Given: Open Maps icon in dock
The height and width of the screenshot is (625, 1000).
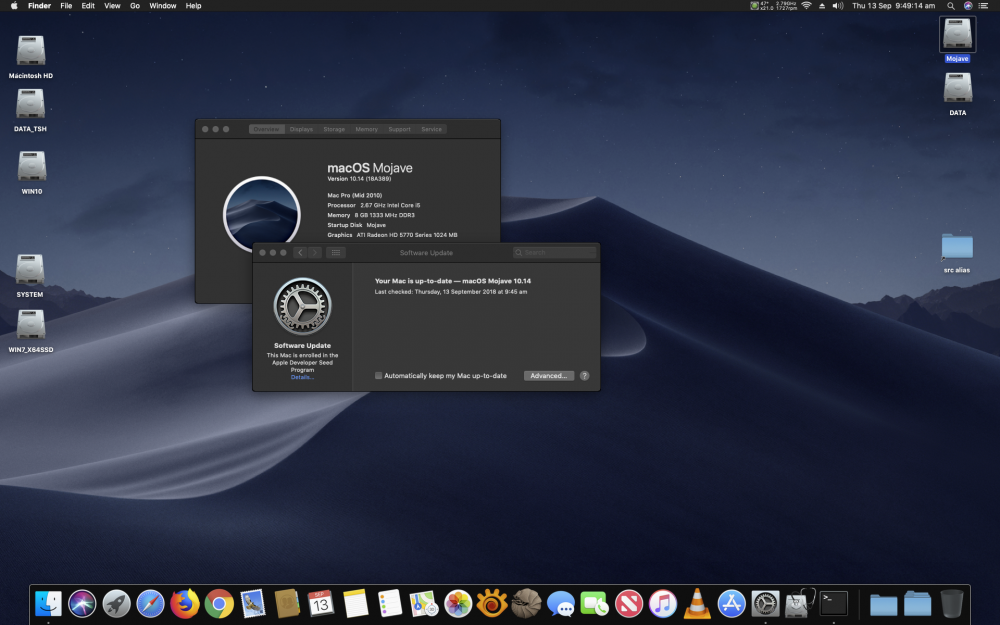Looking at the screenshot, I should click(x=423, y=603).
